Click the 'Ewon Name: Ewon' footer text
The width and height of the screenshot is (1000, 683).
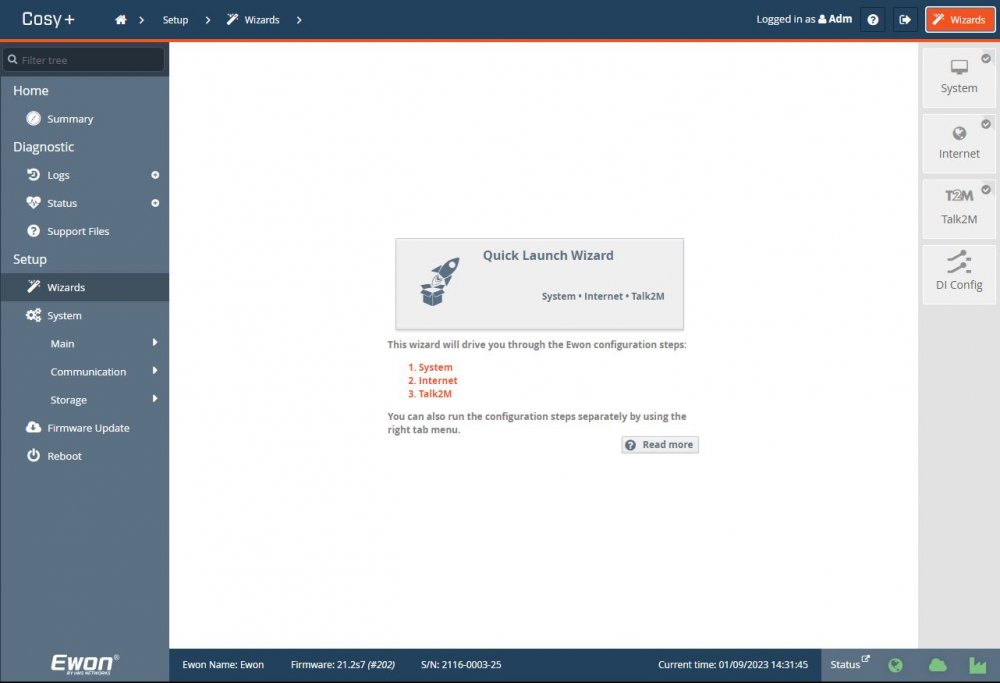pos(223,665)
